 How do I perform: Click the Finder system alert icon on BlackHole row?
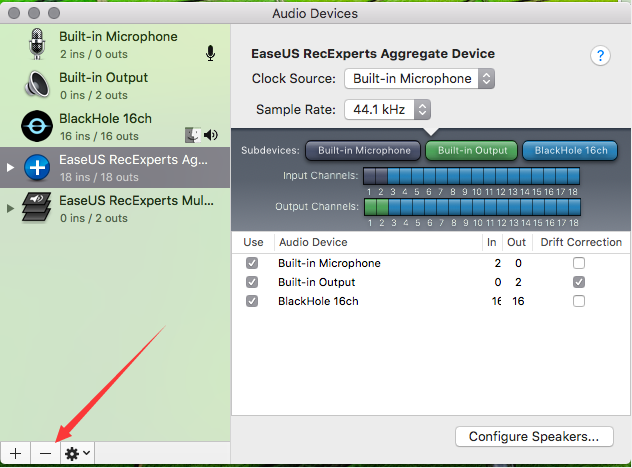[193, 135]
